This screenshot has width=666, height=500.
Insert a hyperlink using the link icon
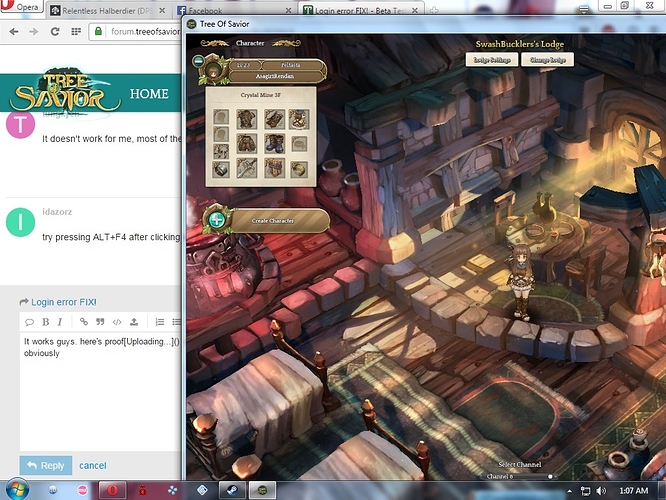click(84, 321)
